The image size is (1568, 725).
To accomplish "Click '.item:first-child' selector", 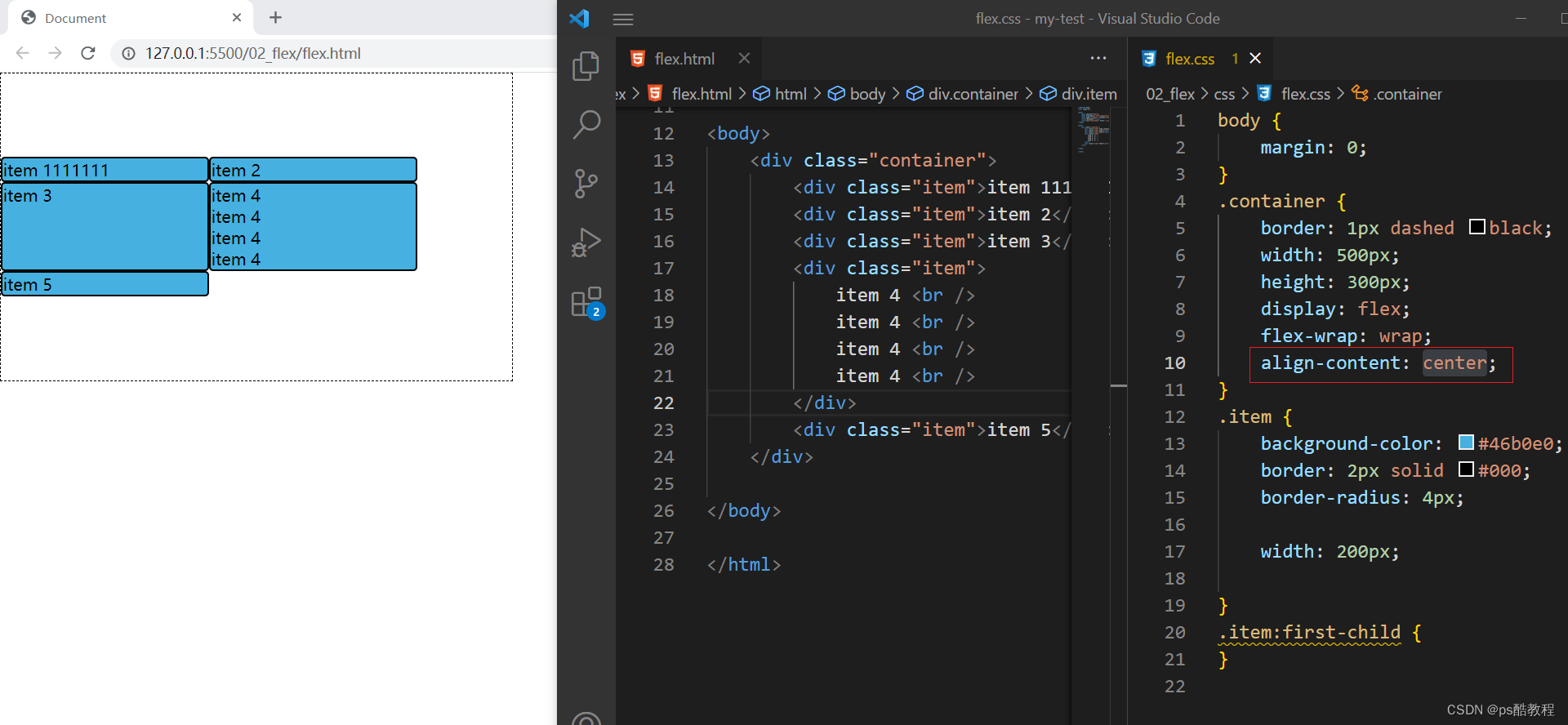I will point(1309,632).
